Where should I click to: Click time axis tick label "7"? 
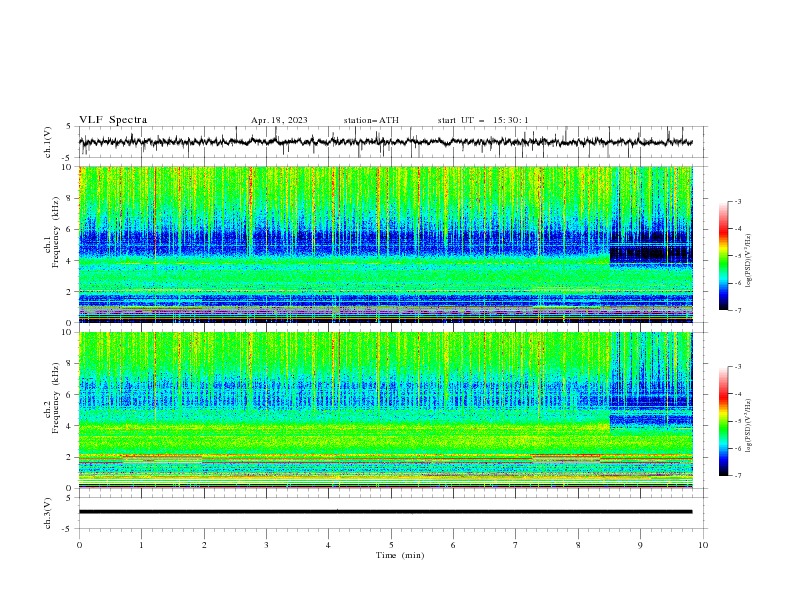pyautogui.click(x=515, y=545)
